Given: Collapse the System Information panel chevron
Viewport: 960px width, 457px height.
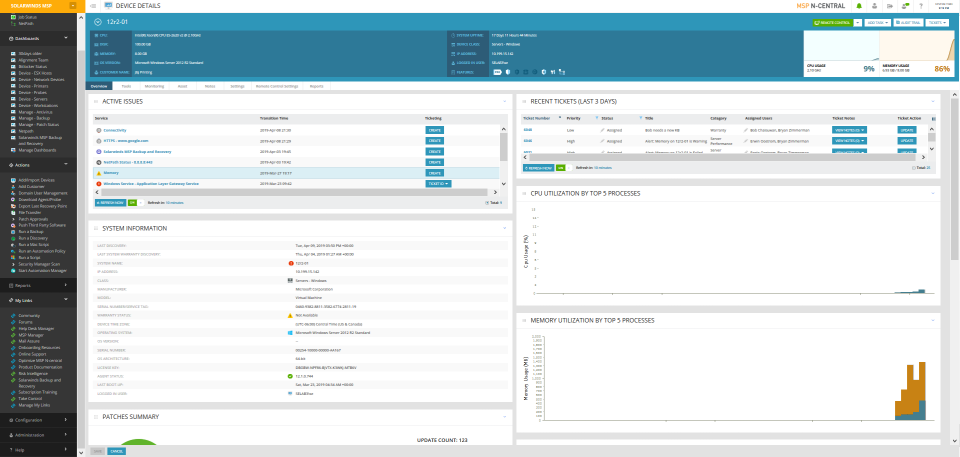Looking at the screenshot, I should click(504, 228).
